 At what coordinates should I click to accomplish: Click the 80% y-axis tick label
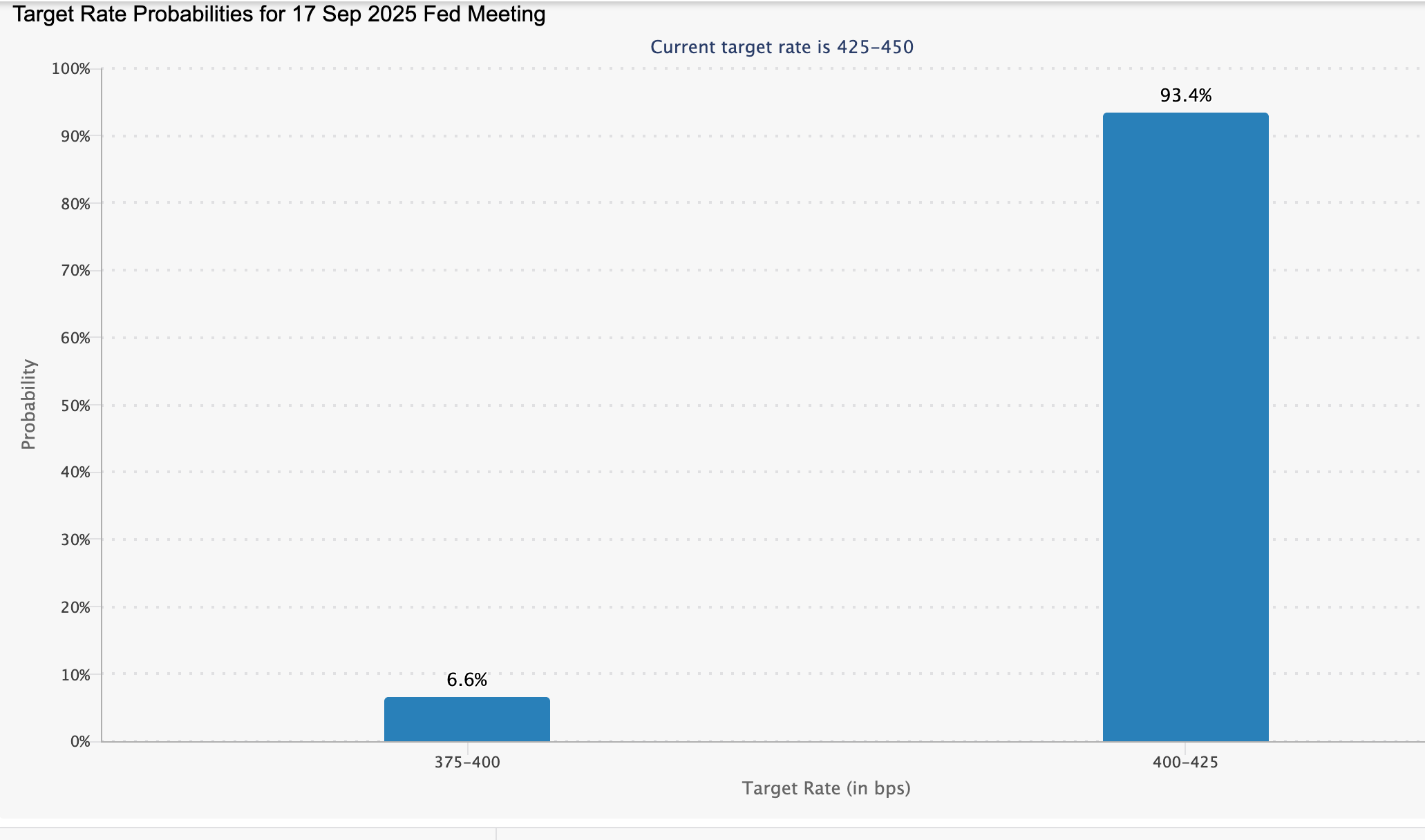(x=75, y=204)
